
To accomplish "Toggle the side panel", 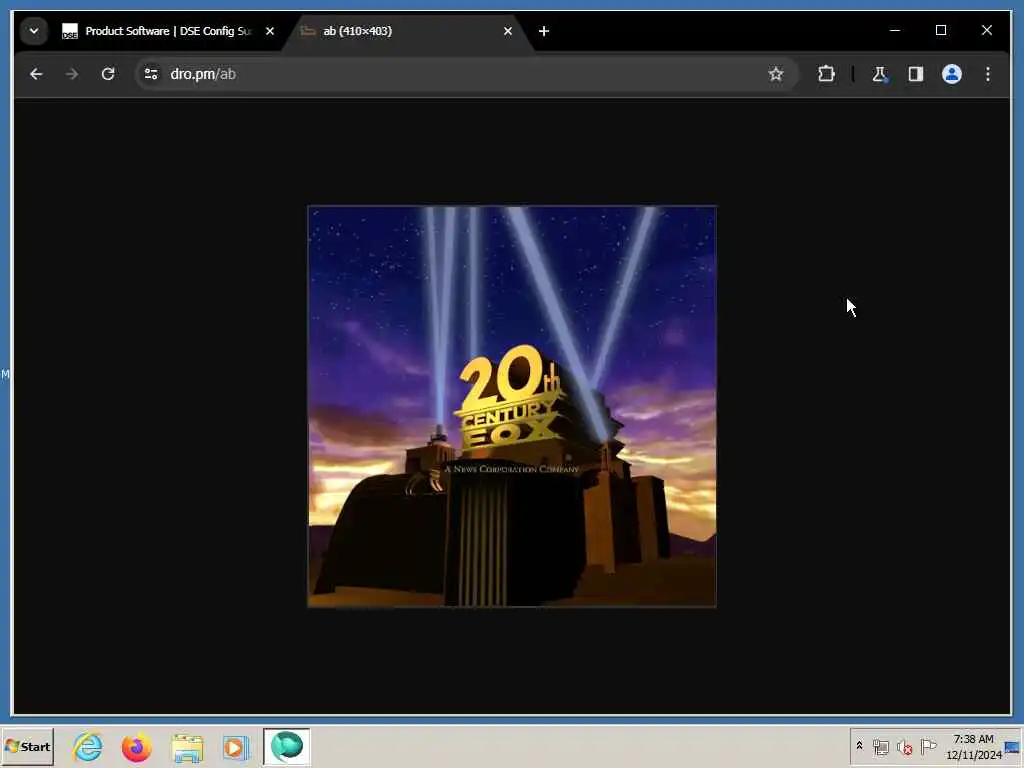I will (x=916, y=74).
